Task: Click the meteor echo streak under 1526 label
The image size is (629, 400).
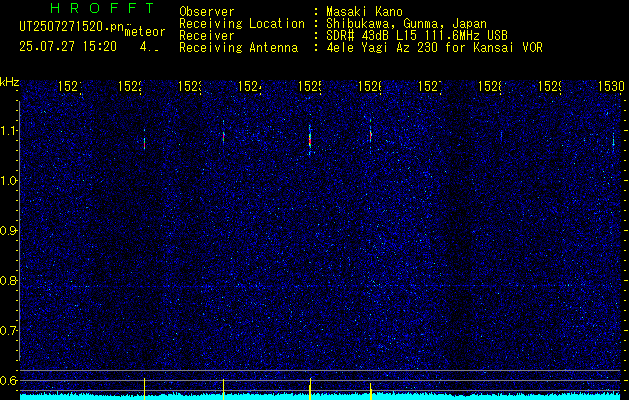Action: (371, 134)
